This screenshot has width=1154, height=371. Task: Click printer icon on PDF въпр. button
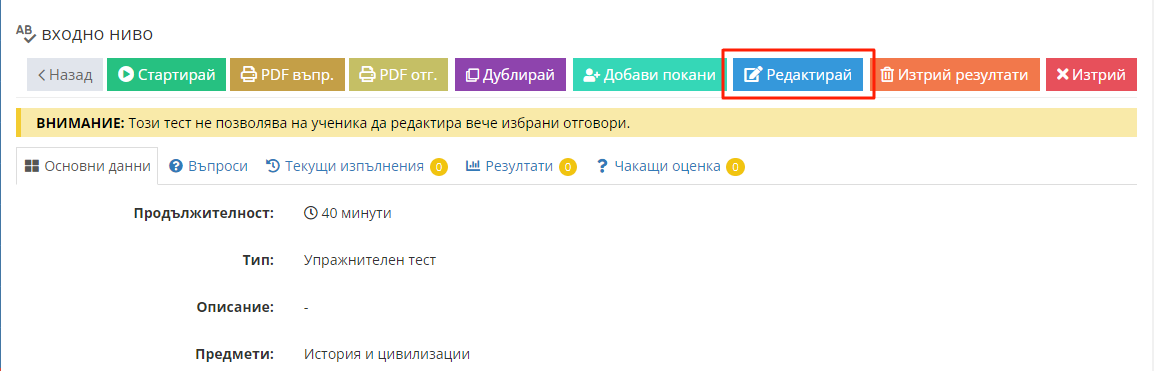click(x=249, y=74)
